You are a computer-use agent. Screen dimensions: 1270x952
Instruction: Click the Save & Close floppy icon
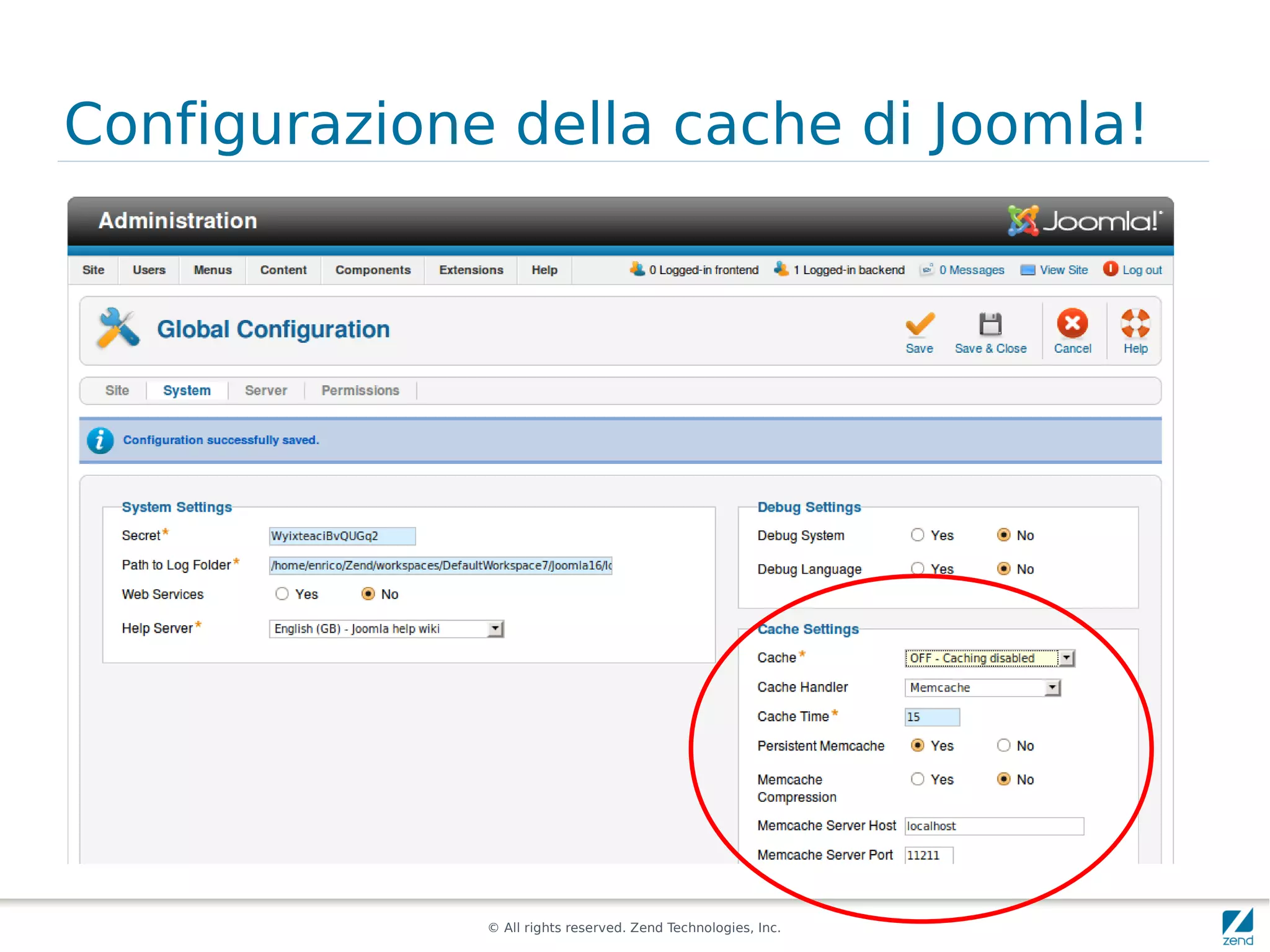pyautogui.click(x=990, y=324)
